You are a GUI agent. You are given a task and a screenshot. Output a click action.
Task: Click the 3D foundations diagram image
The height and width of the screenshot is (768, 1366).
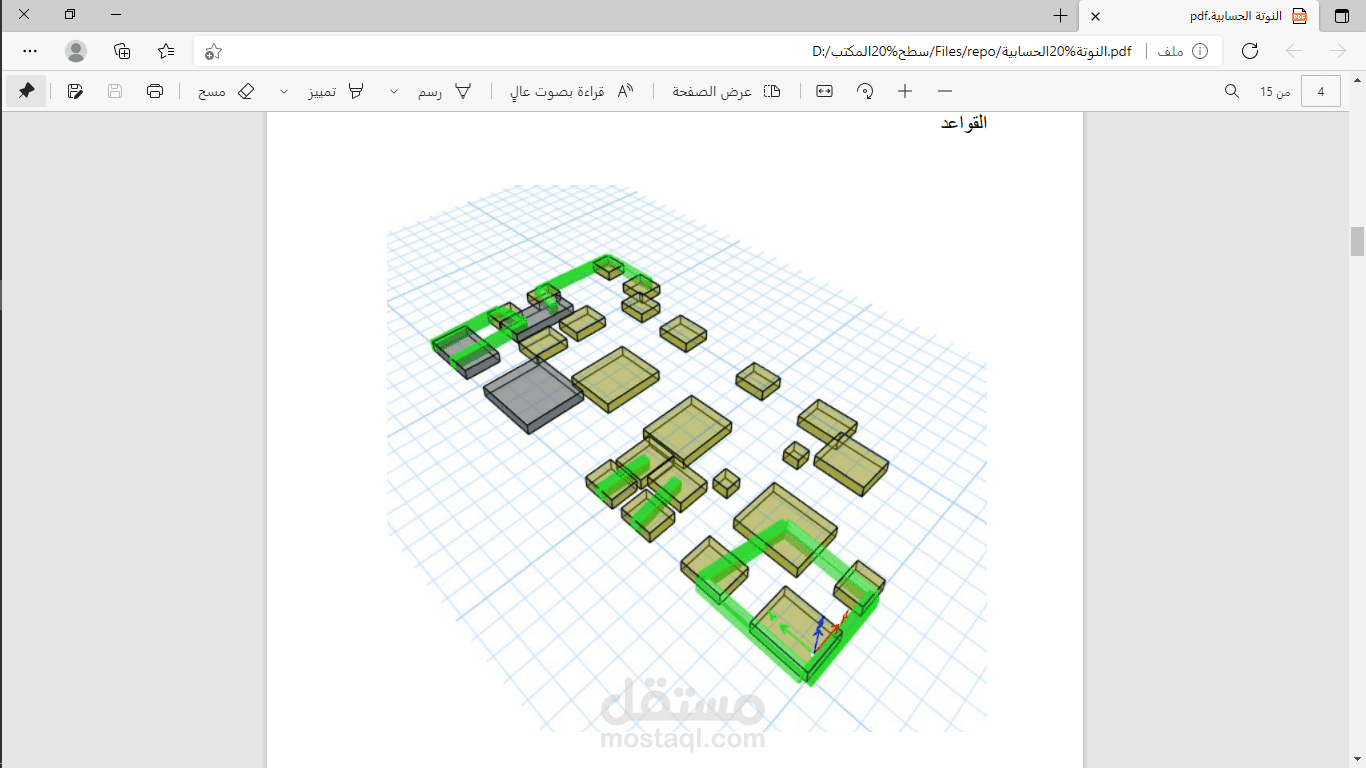coord(687,458)
